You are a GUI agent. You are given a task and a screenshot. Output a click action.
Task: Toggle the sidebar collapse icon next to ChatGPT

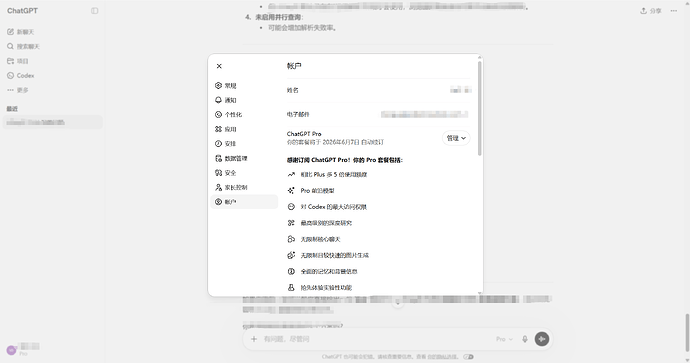95,11
